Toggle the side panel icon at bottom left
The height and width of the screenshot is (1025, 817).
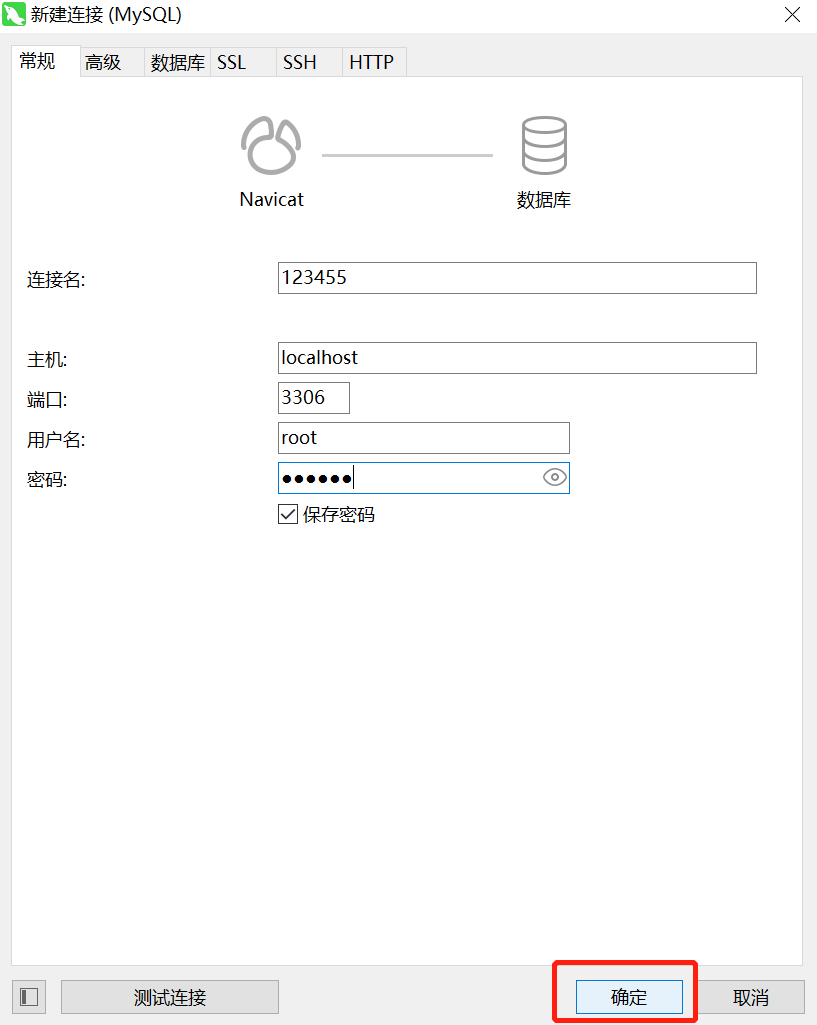coord(29,997)
